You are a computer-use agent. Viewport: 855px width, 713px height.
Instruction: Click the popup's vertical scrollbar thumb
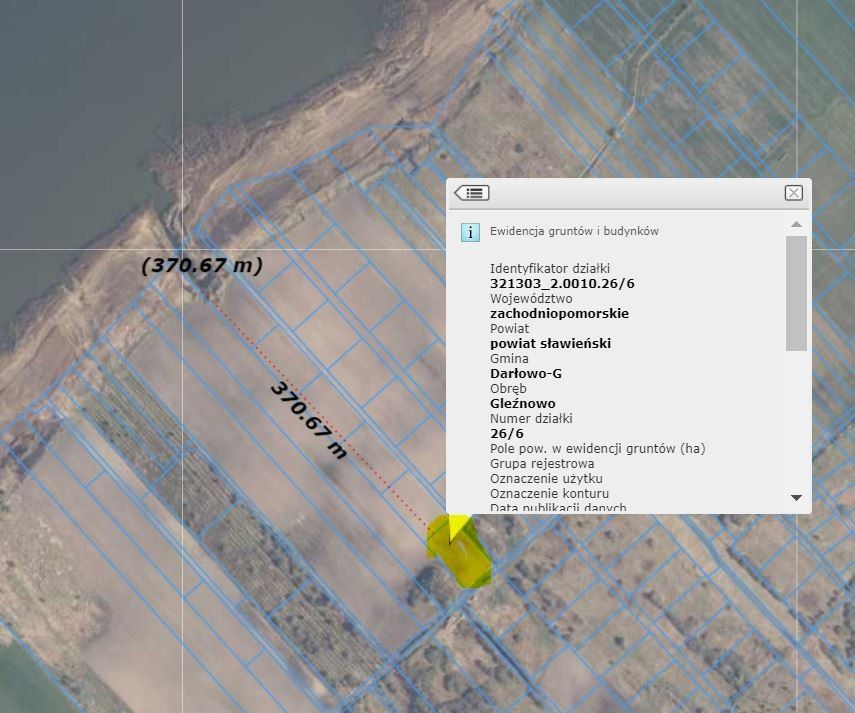(796, 293)
